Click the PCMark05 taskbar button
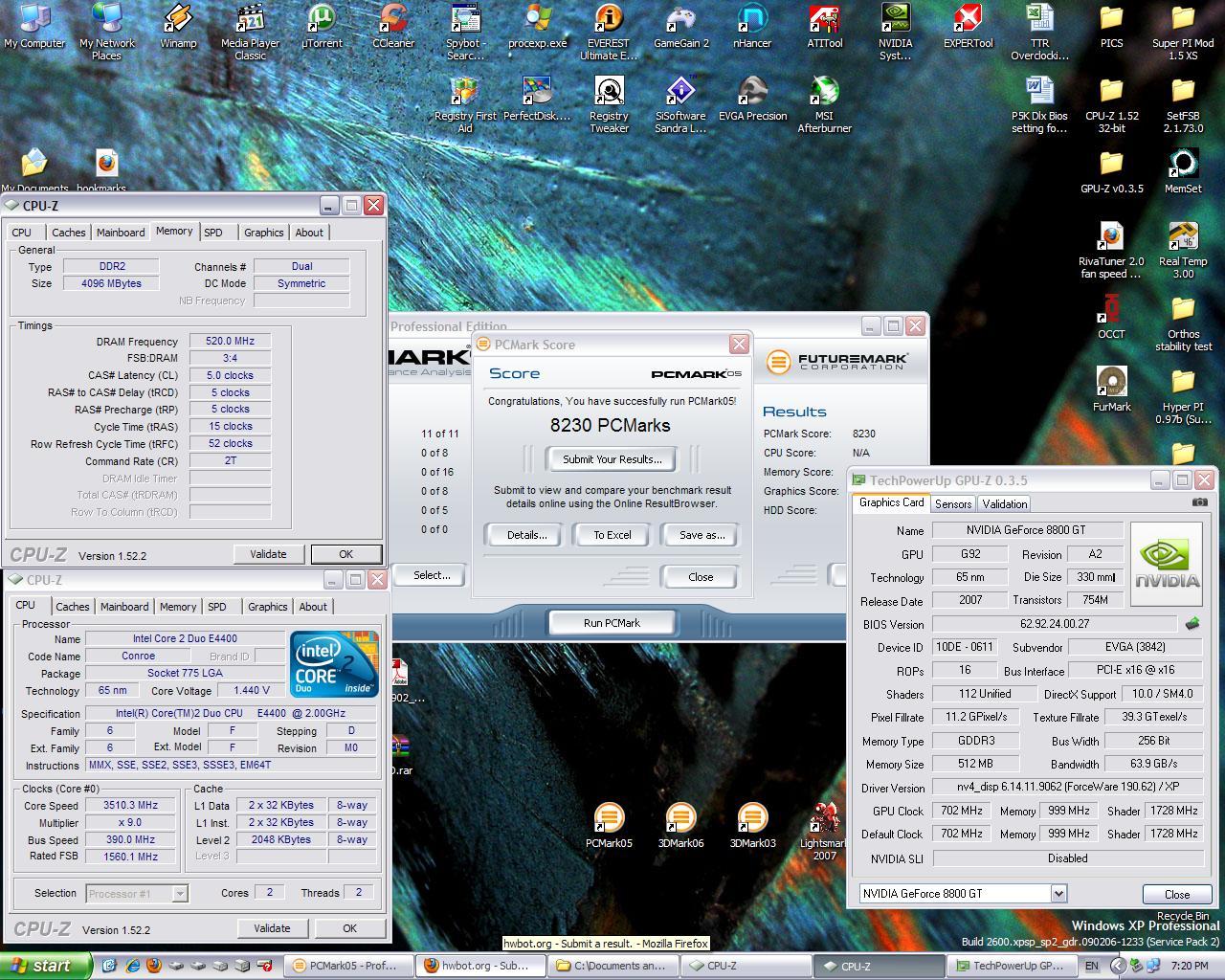This screenshot has width=1225, height=980. (x=349, y=966)
